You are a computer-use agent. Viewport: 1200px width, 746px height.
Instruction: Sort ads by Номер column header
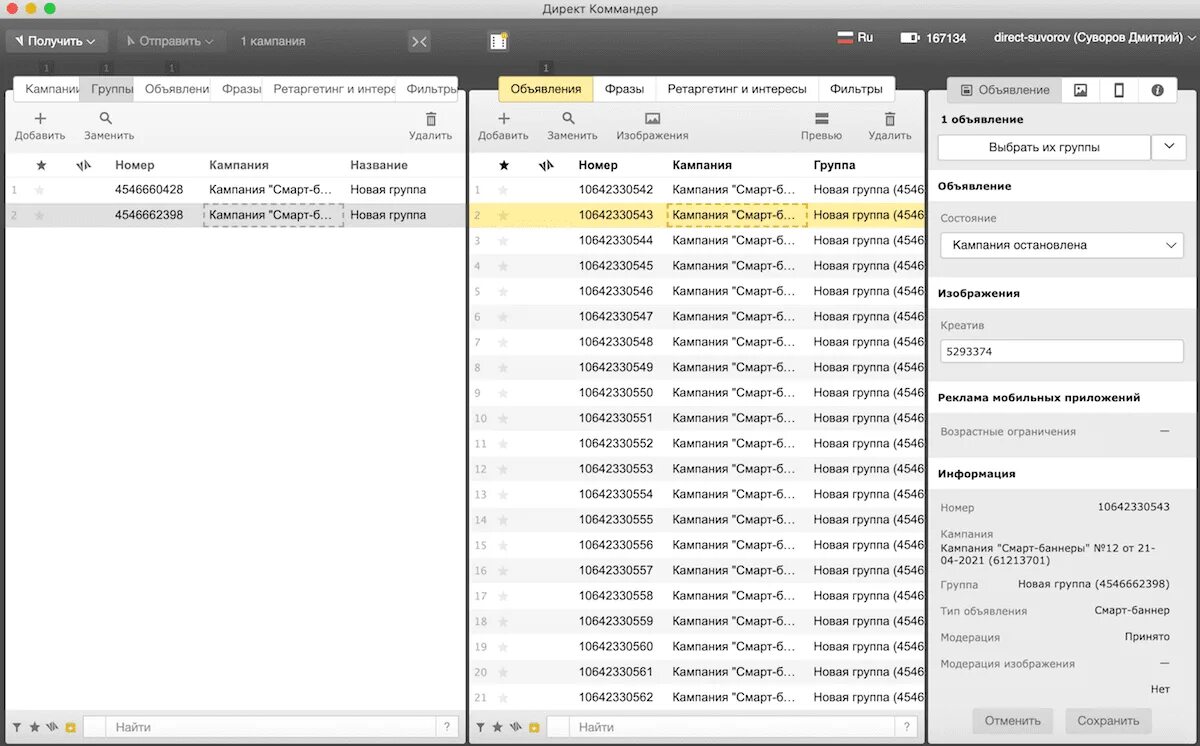click(x=598, y=165)
